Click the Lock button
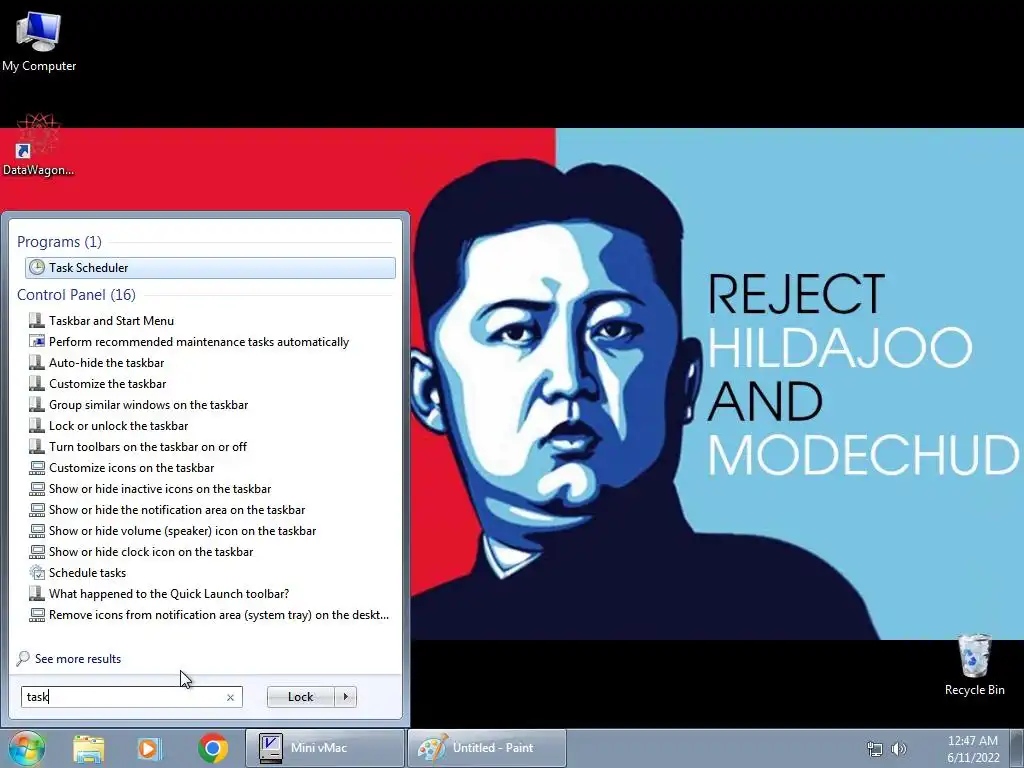Screen dimensions: 1024x768 (300, 697)
